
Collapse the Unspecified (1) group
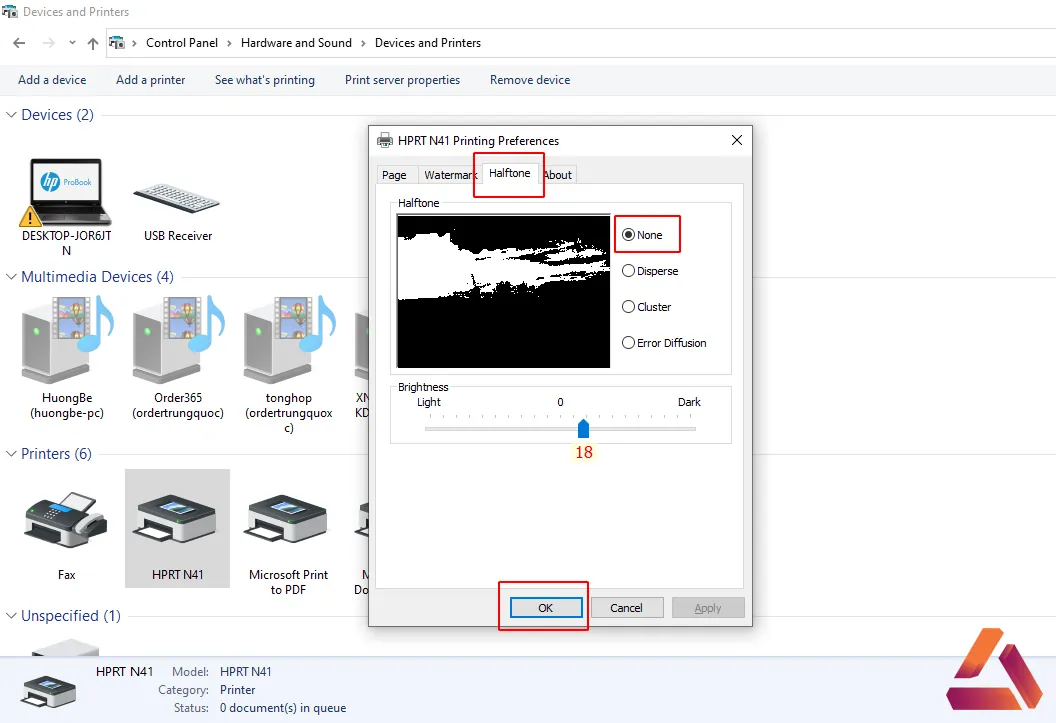[11, 616]
